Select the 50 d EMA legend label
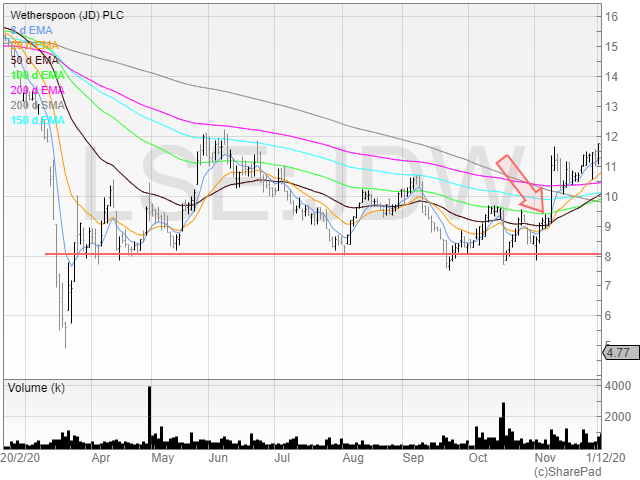The image size is (640, 480). coord(35,60)
